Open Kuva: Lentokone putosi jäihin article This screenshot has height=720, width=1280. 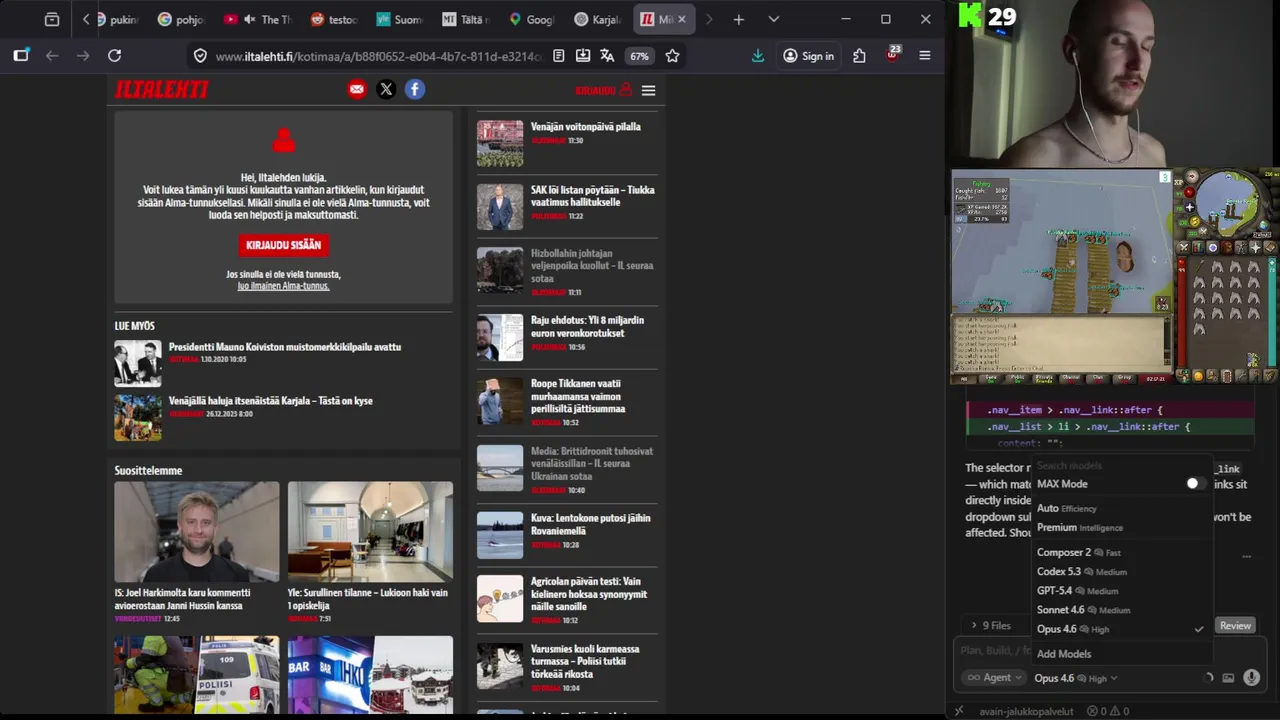[590, 524]
